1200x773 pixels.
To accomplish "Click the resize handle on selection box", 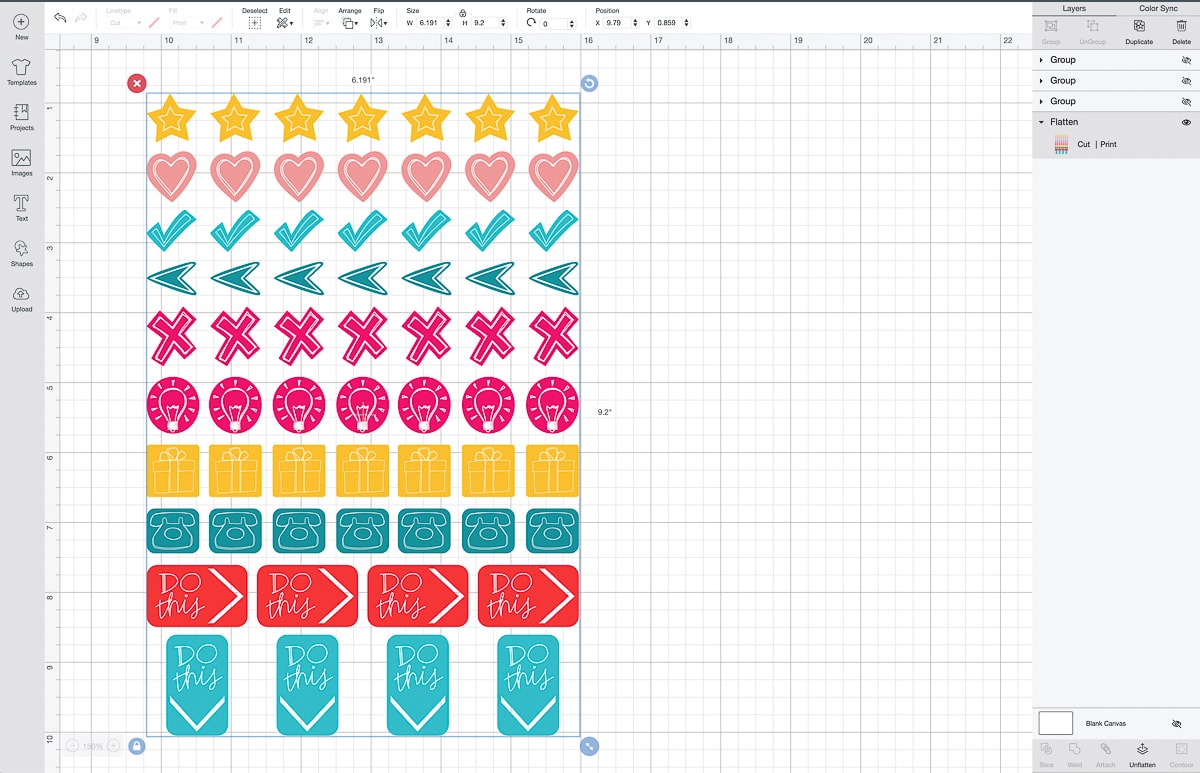I will [589, 745].
